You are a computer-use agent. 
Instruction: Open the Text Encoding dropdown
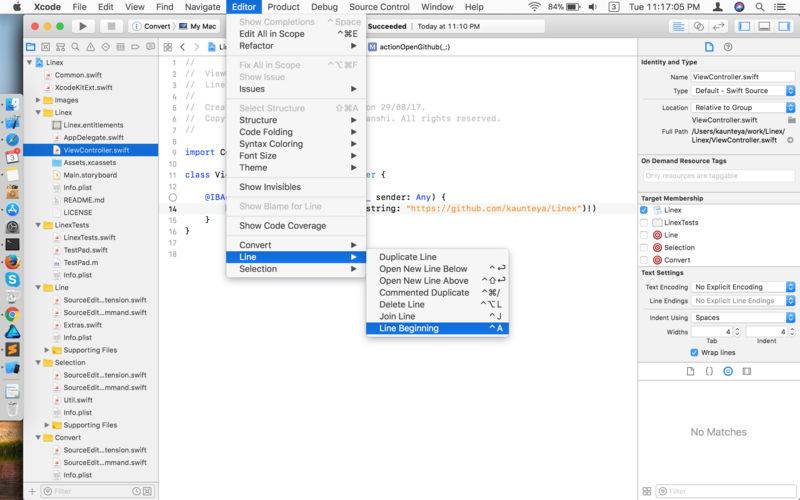pyautogui.click(x=743, y=287)
